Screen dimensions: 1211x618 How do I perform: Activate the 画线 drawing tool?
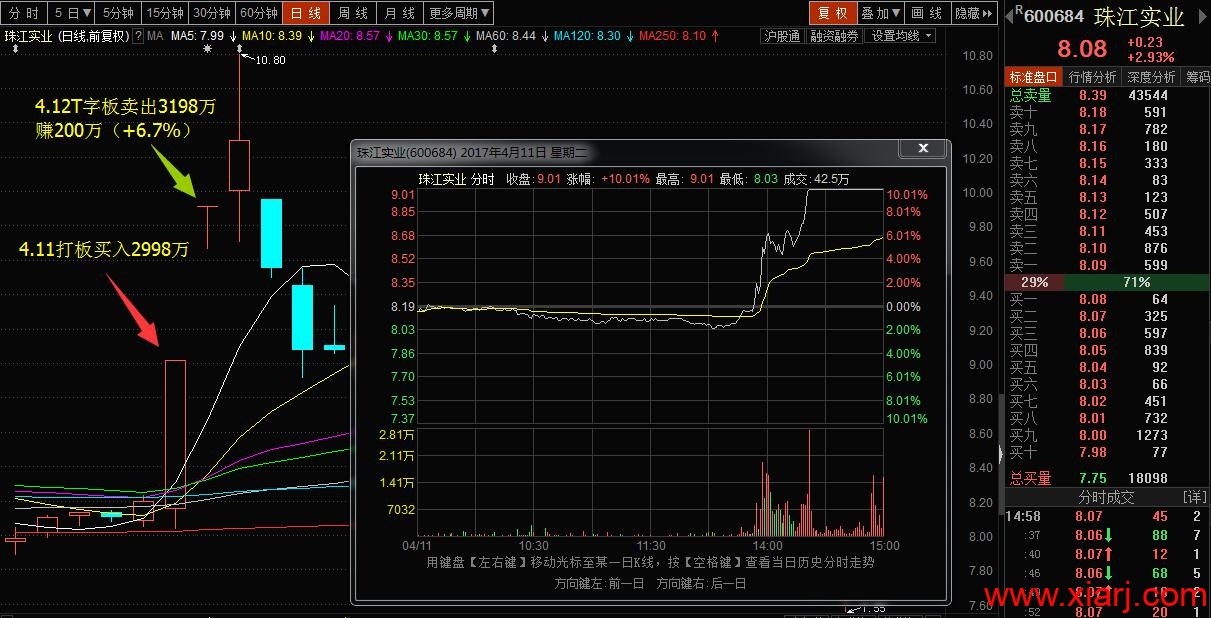click(928, 13)
